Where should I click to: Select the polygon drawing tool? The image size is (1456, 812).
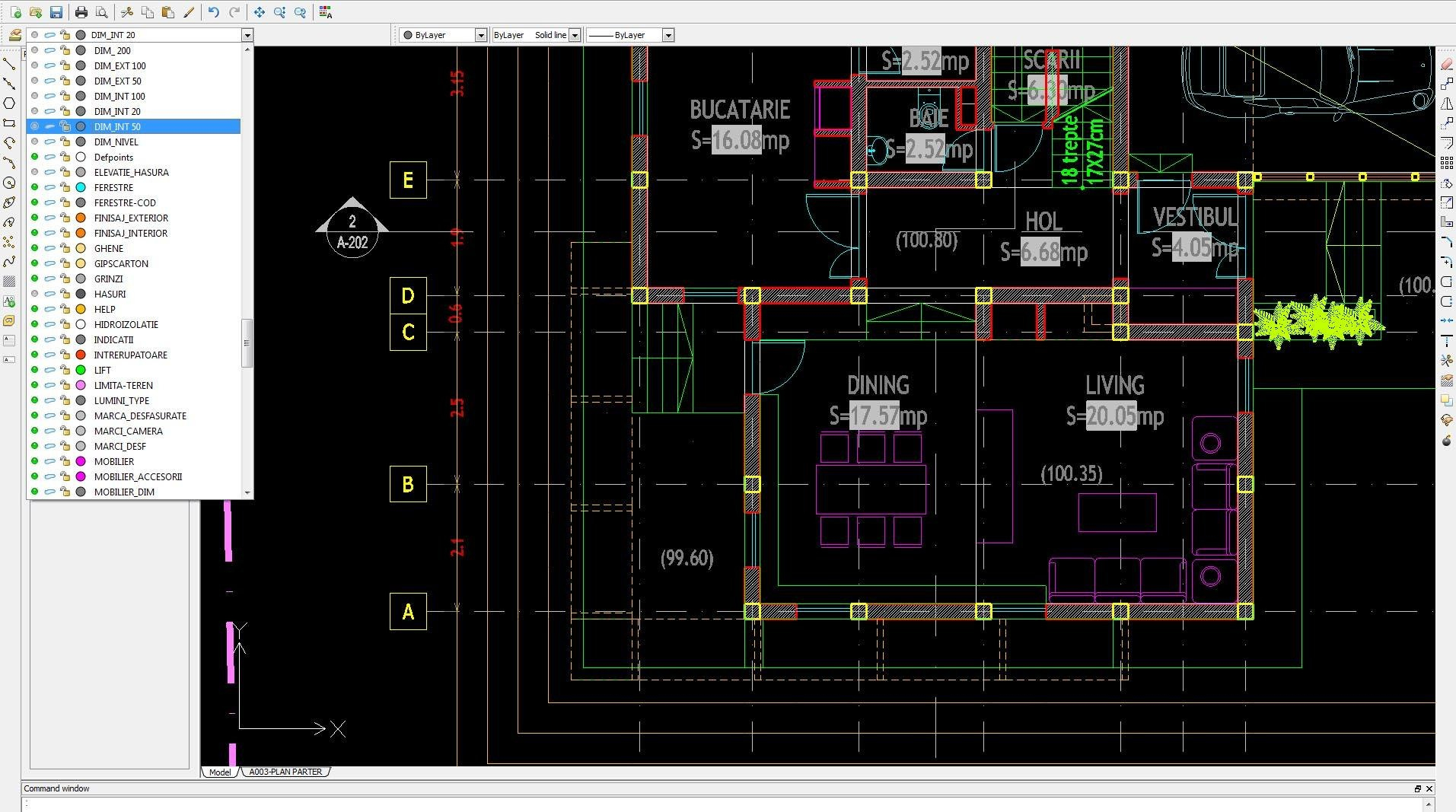click(9, 103)
